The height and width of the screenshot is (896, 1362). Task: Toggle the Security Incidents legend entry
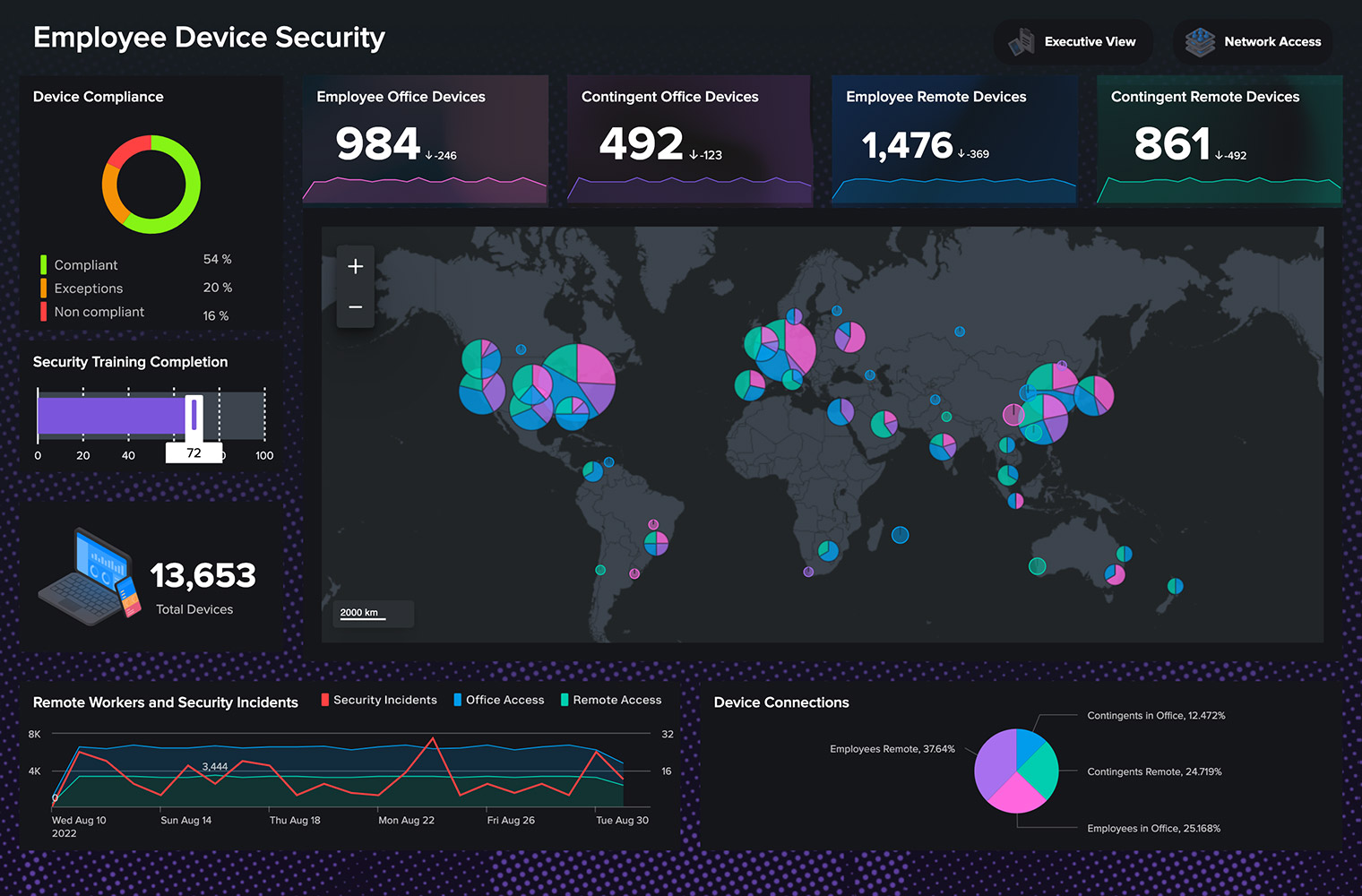click(x=378, y=700)
